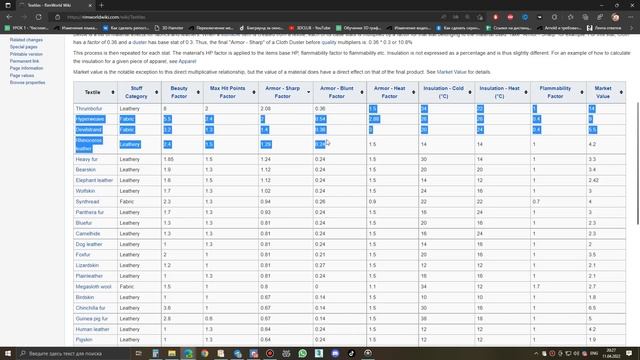Image resolution: width=640 pixels, height=360 pixels.
Task: Open the Heavy fur textile link
Action: 87,159
